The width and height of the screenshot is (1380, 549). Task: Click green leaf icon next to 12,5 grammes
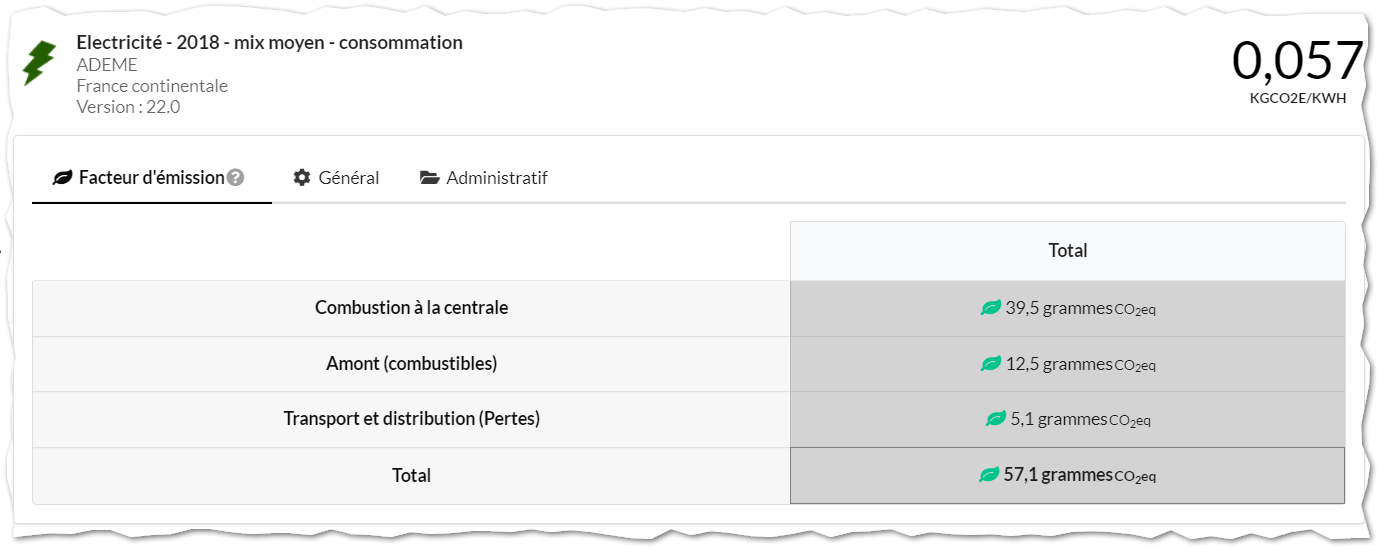[991, 364]
